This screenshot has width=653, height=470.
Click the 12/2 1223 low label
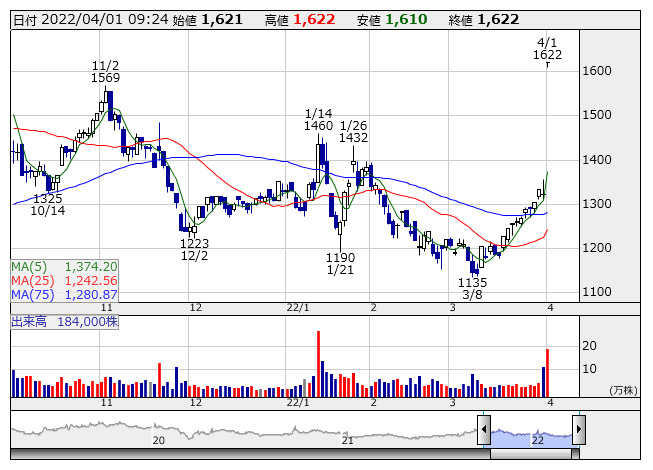194,250
